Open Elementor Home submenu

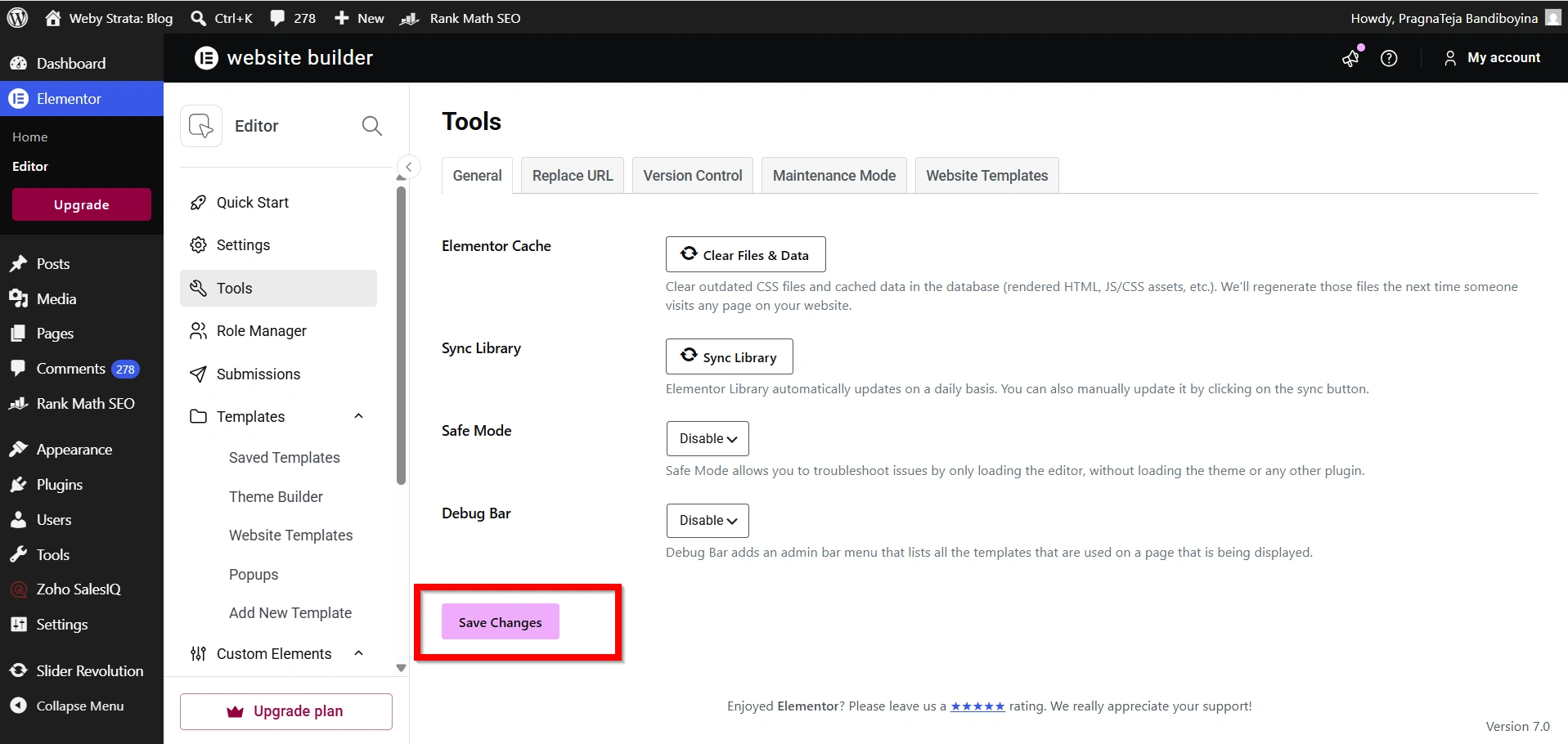click(x=30, y=137)
